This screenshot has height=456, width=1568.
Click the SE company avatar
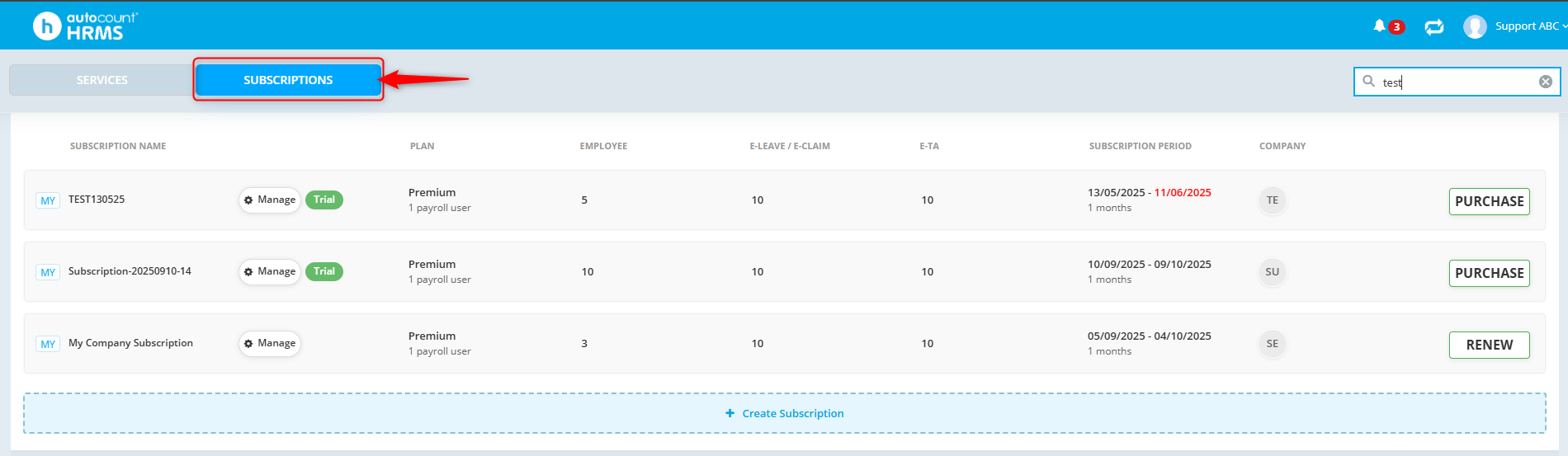pos(1273,344)
